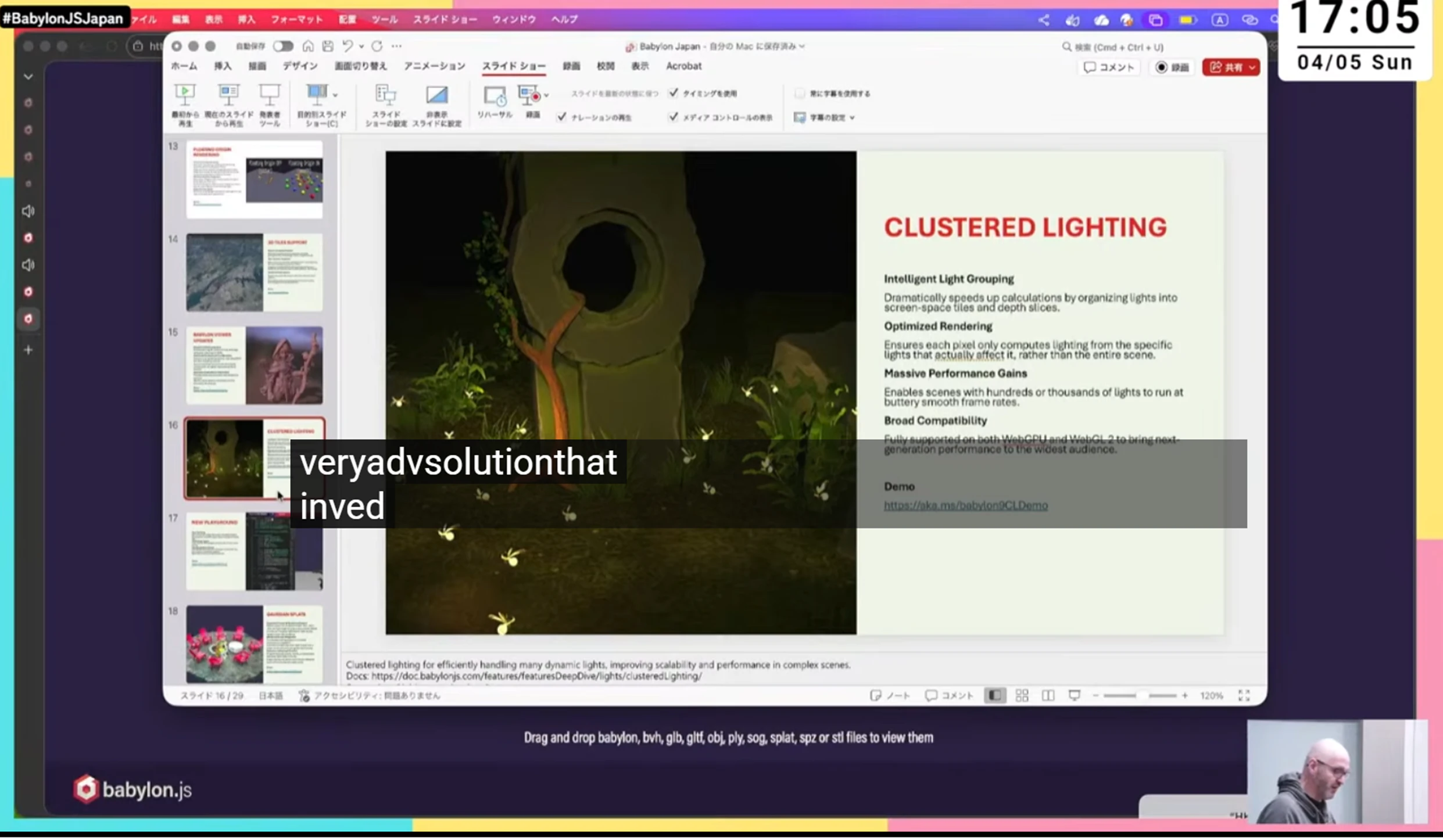
Task: Switch to slide sorter view icon
Action: click(1022, 696)
